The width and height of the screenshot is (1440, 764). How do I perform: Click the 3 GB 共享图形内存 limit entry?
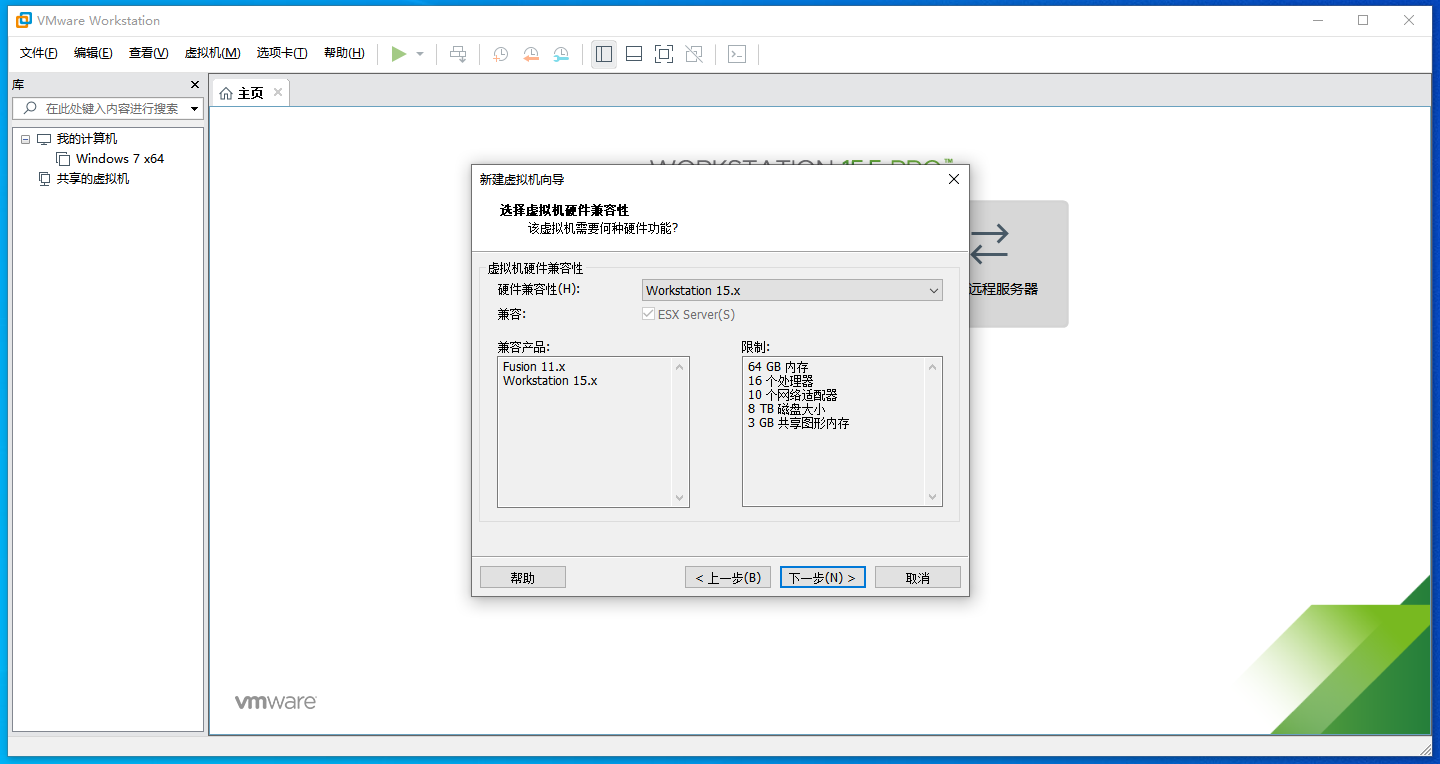799,423
